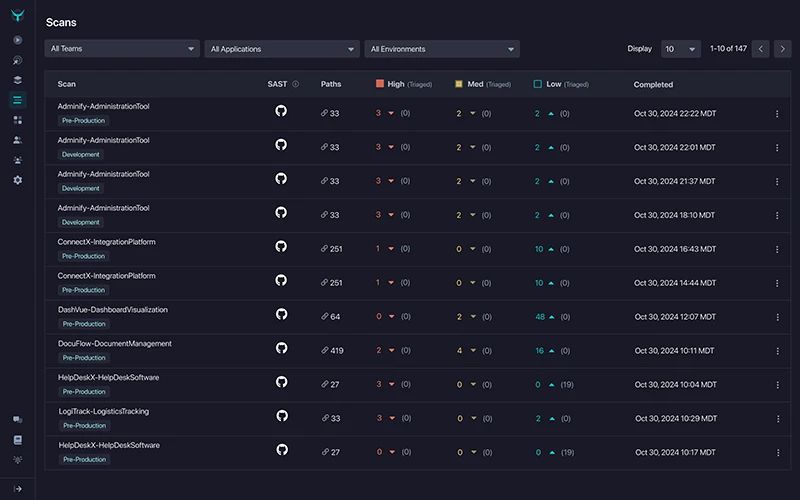
Task: Go to the next page of scans
Action: 783,49
